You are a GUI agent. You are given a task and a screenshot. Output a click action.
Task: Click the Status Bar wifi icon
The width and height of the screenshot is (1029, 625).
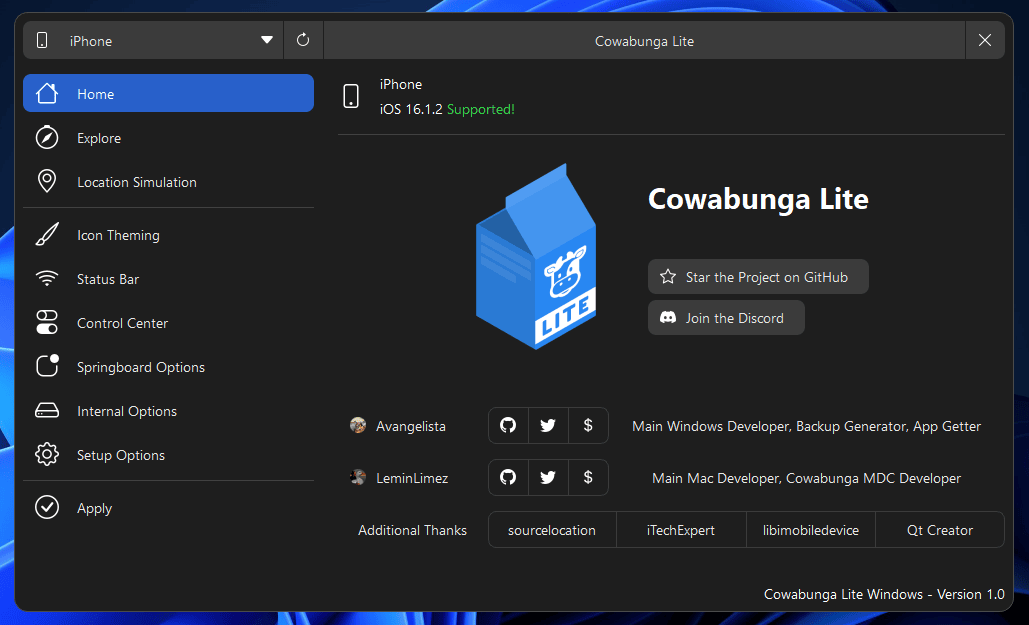(x=47, y=278)
